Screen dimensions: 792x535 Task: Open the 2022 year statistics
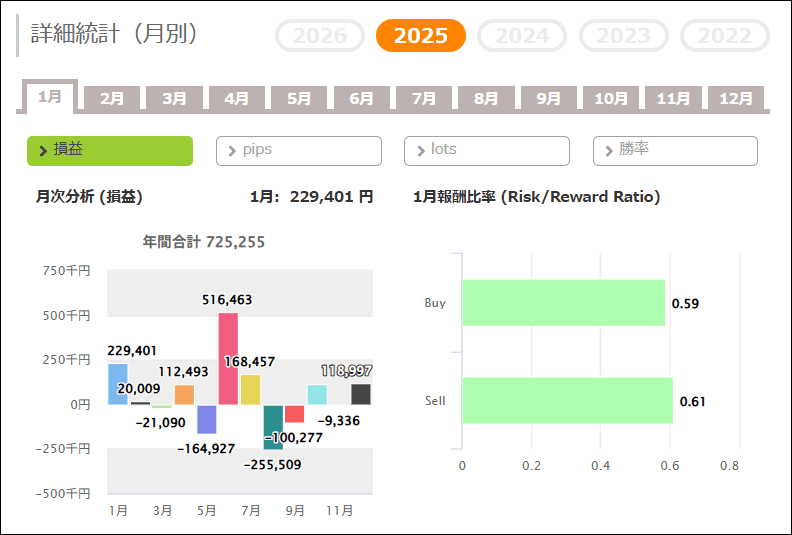724,36
